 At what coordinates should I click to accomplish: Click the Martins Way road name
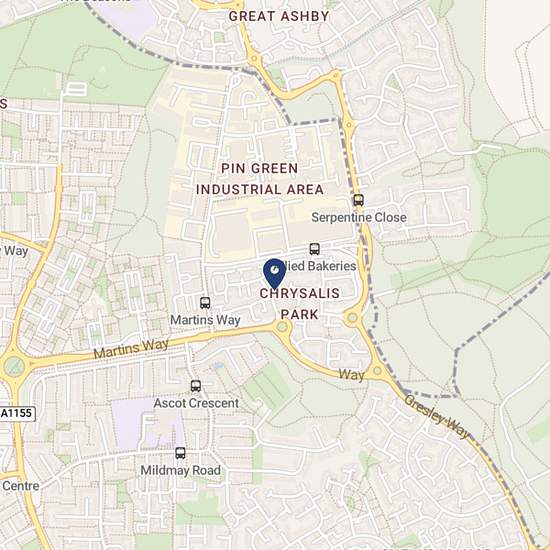(x=131, y=348)
